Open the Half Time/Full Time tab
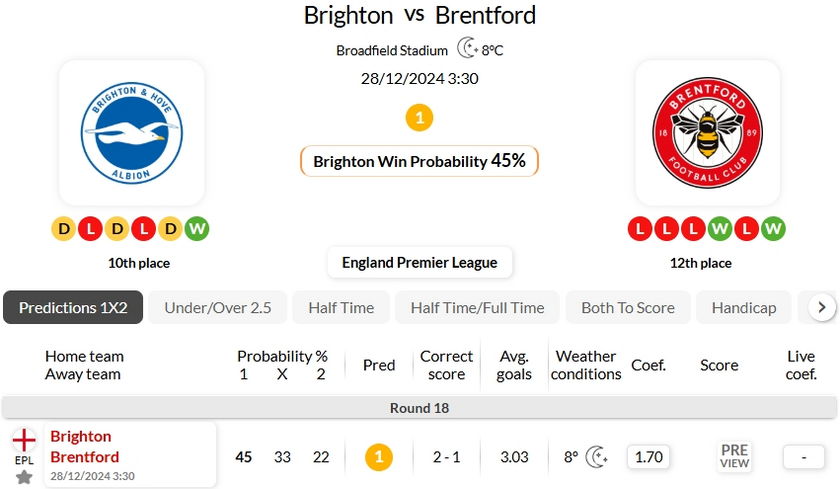 (477, 307)
